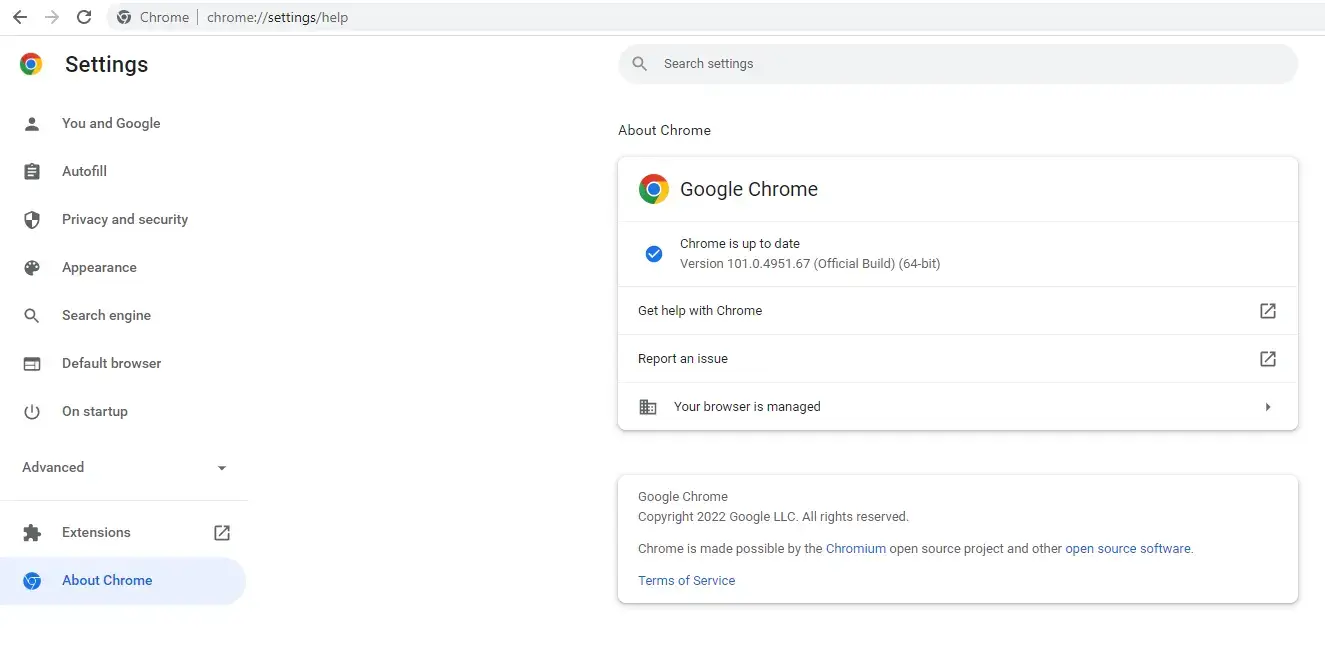1325x651 pixels.
Task: Click the building icon for managed browser
Action: pos(648,407)
